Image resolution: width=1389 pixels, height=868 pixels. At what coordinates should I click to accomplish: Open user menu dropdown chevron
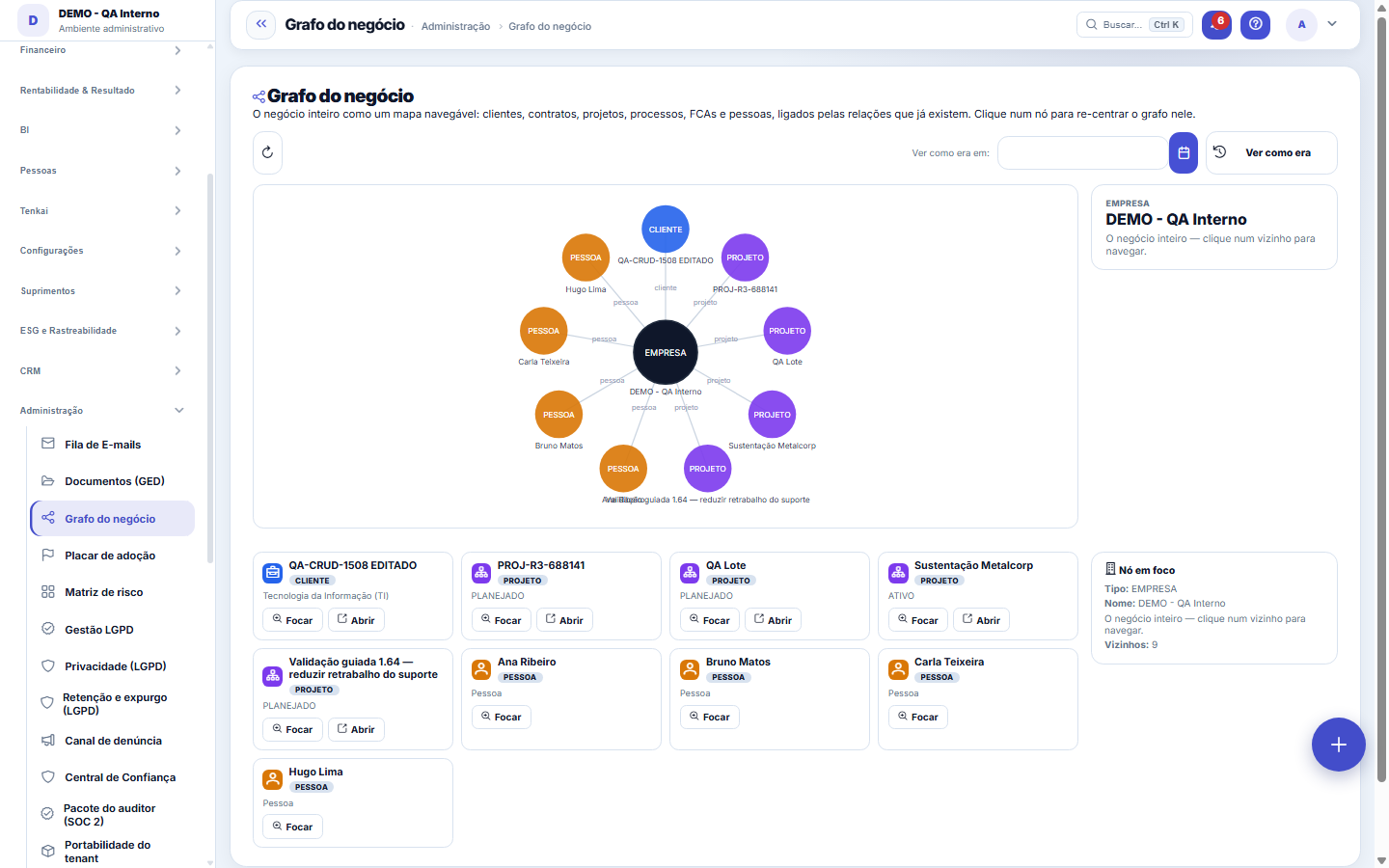[x=1332, y=24]
